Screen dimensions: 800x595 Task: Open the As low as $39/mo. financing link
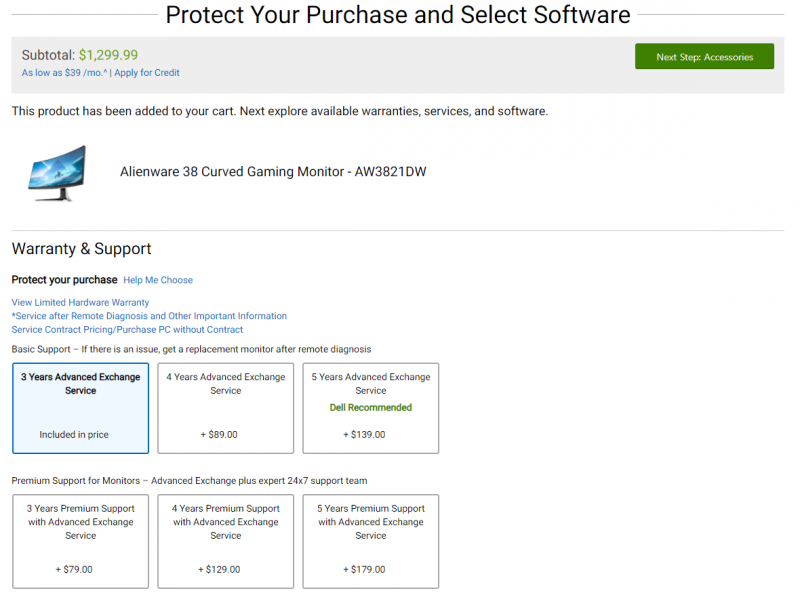tap(64, 72)
